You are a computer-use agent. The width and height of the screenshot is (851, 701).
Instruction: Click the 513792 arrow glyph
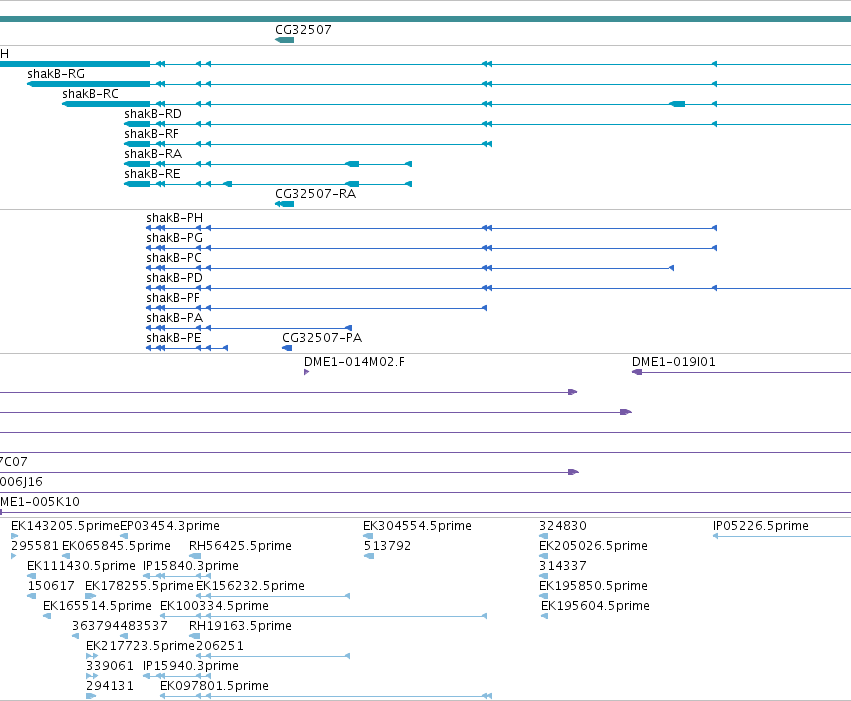click(x=369, y=556)
